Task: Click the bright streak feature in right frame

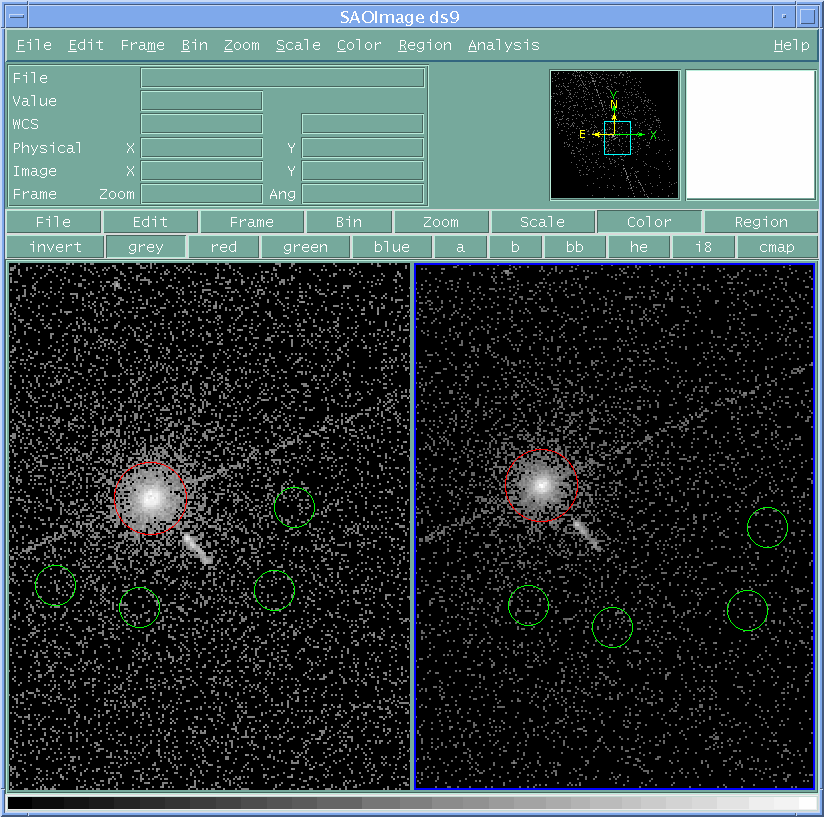Action: click(x=586, y=534)
